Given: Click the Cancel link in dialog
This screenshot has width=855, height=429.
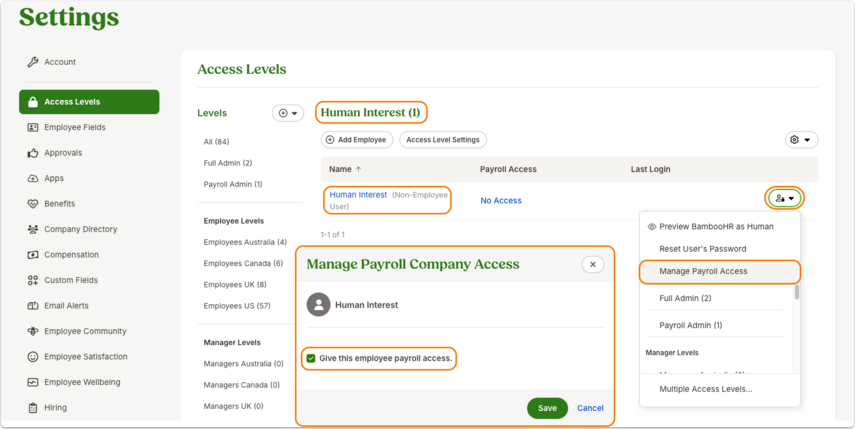Looking at the screenshot, I should [x=590, y=408].
